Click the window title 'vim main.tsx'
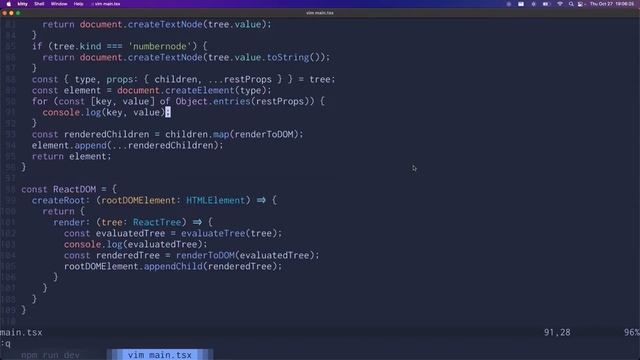Image resolution: width=640 pixels, height=360 pixels. pos(320,13)
